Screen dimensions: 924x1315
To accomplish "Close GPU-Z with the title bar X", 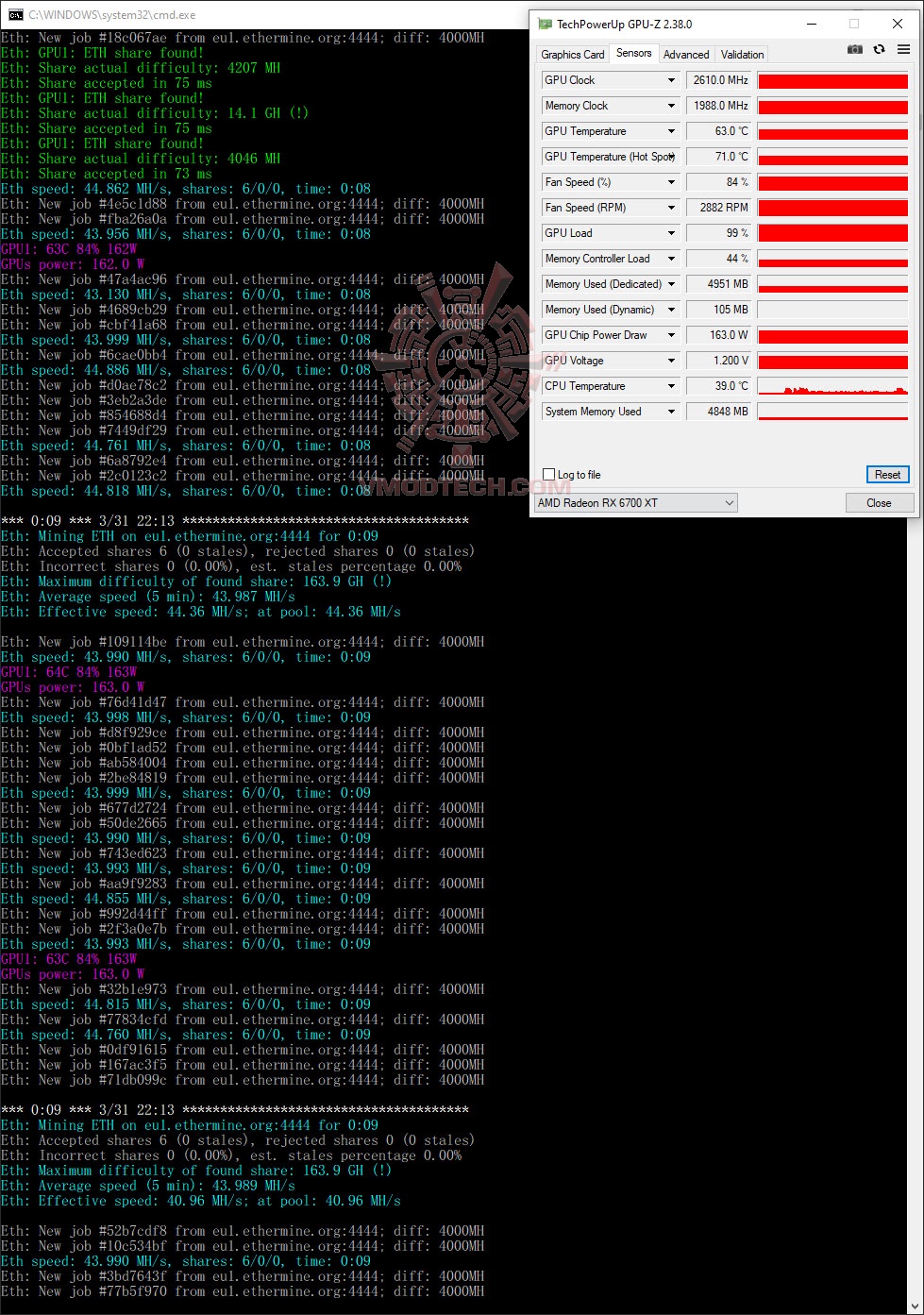I will [898, 24].
